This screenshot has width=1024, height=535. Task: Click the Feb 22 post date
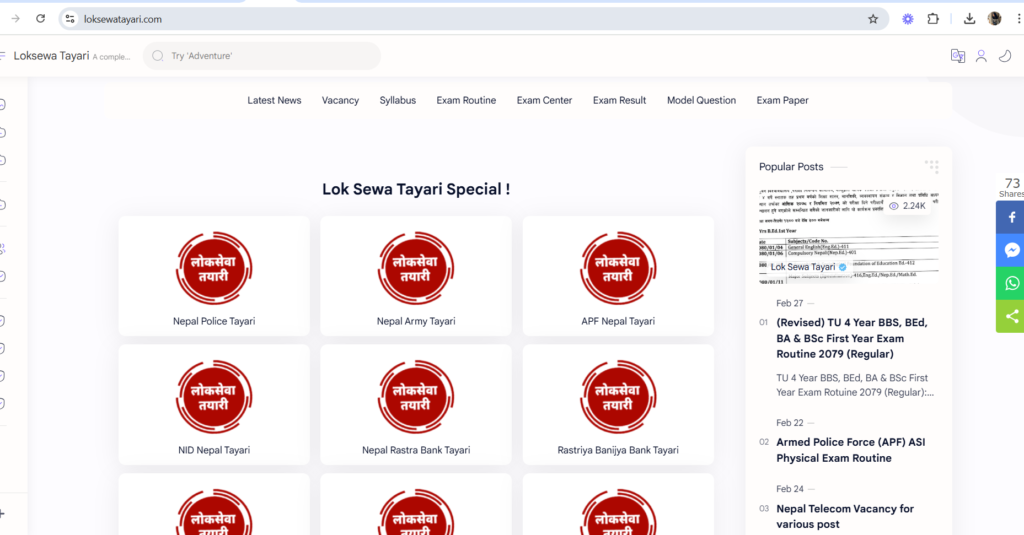(x=790, y=423)
